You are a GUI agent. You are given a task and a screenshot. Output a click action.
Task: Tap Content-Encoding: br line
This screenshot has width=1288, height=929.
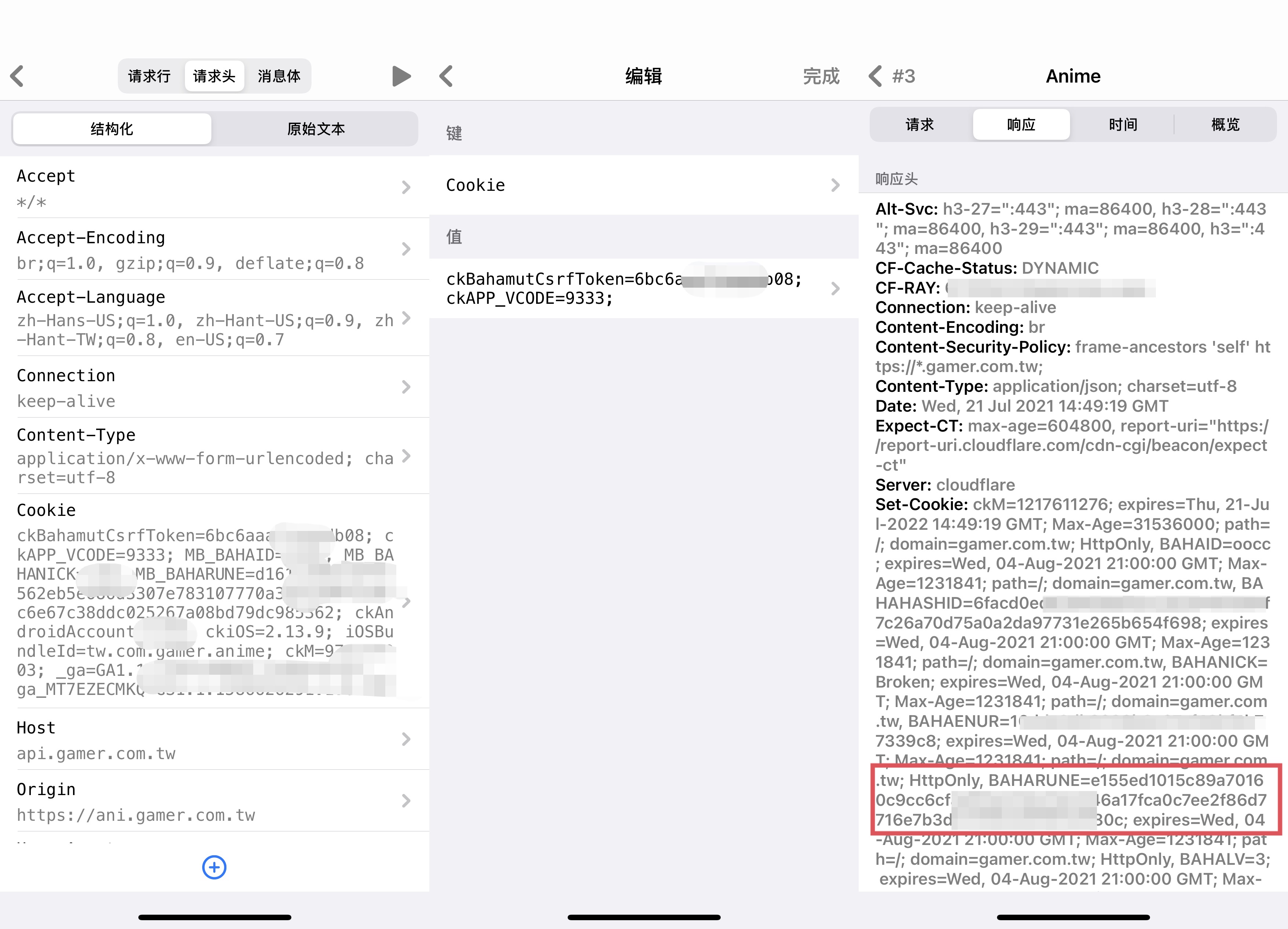pos(960,327)
